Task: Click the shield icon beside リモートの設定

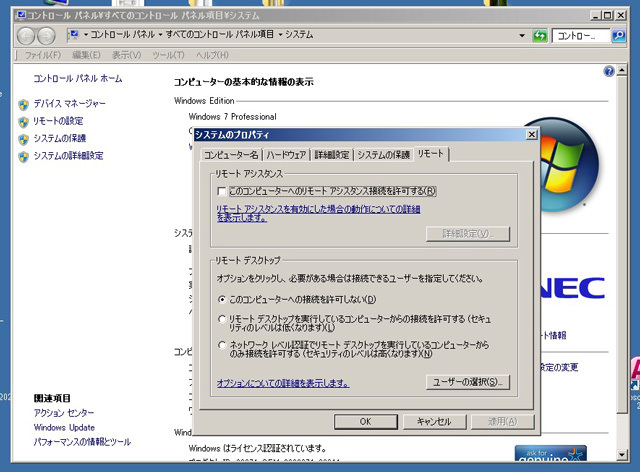Action: click(24, 122)
